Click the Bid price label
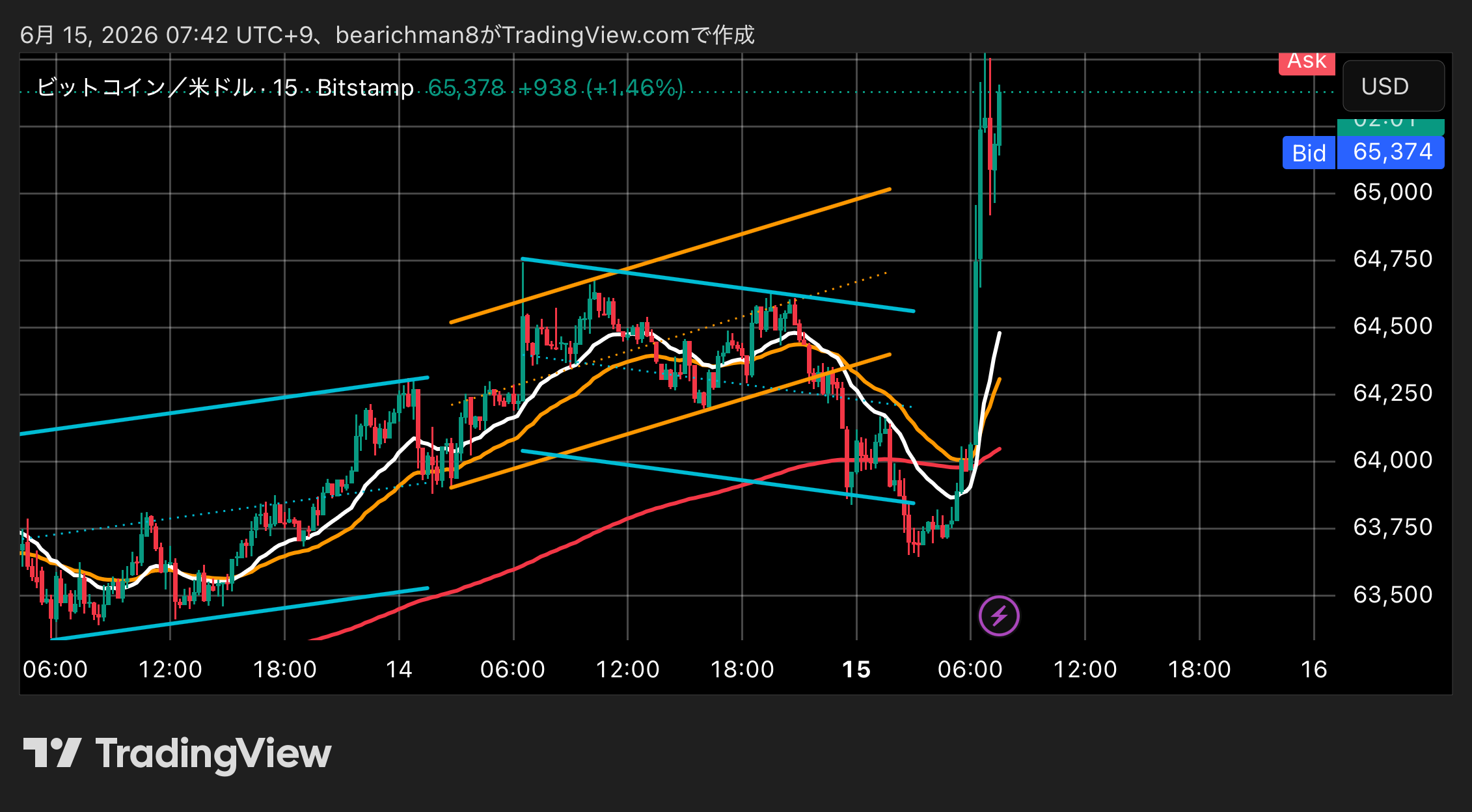Image resolution: width=1472 pixels, height=812 pixels. click(1309, 153)
